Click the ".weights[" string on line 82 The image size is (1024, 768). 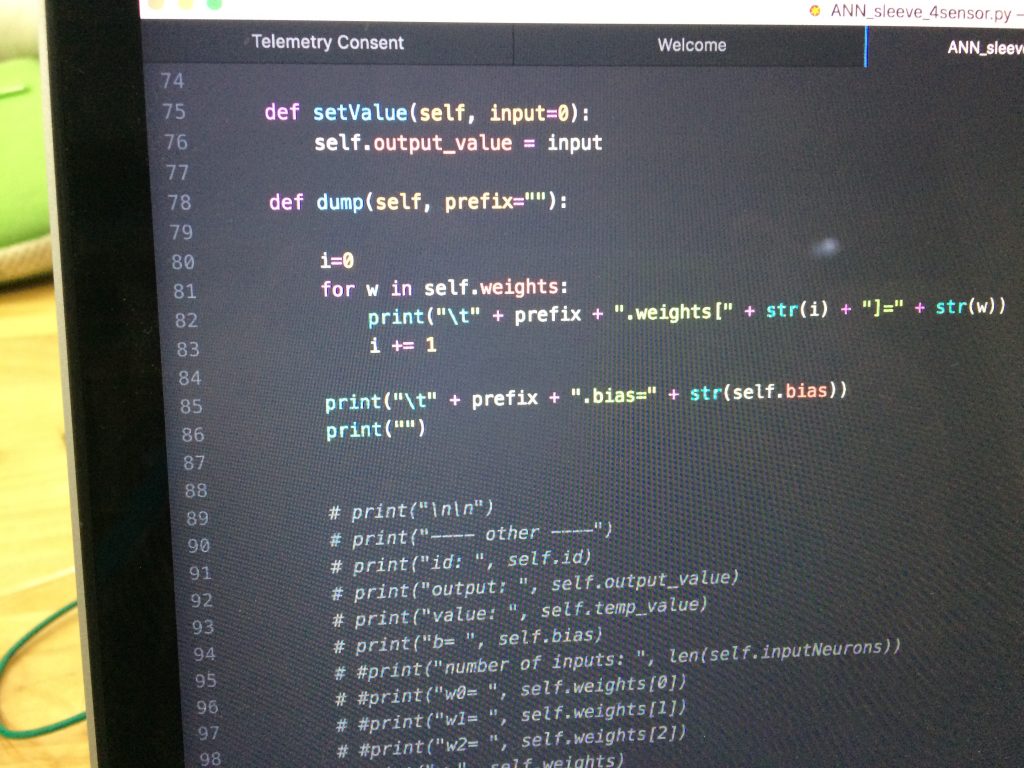coord(673,313)
